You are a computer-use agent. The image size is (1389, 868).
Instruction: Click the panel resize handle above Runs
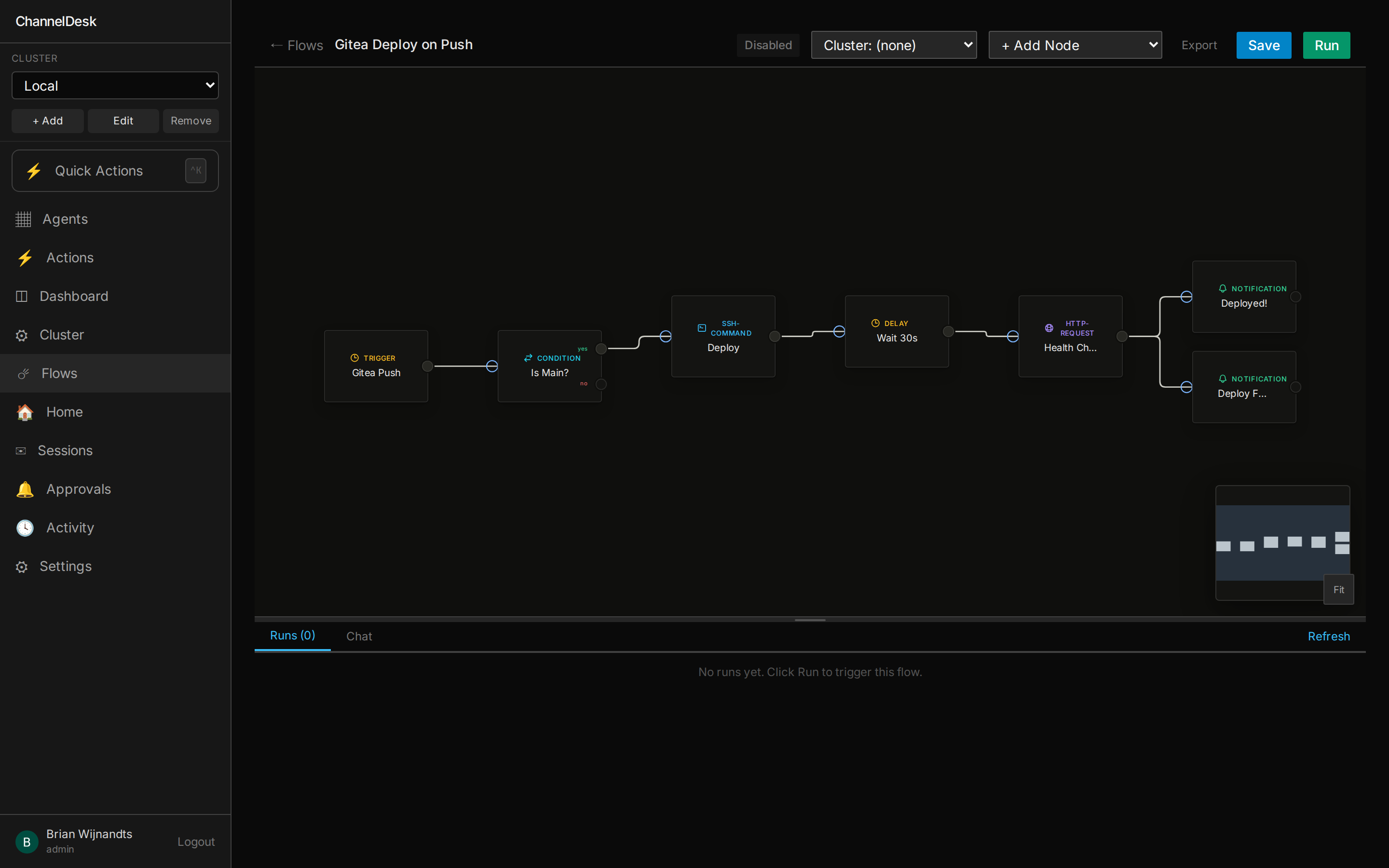pos(810,620)
